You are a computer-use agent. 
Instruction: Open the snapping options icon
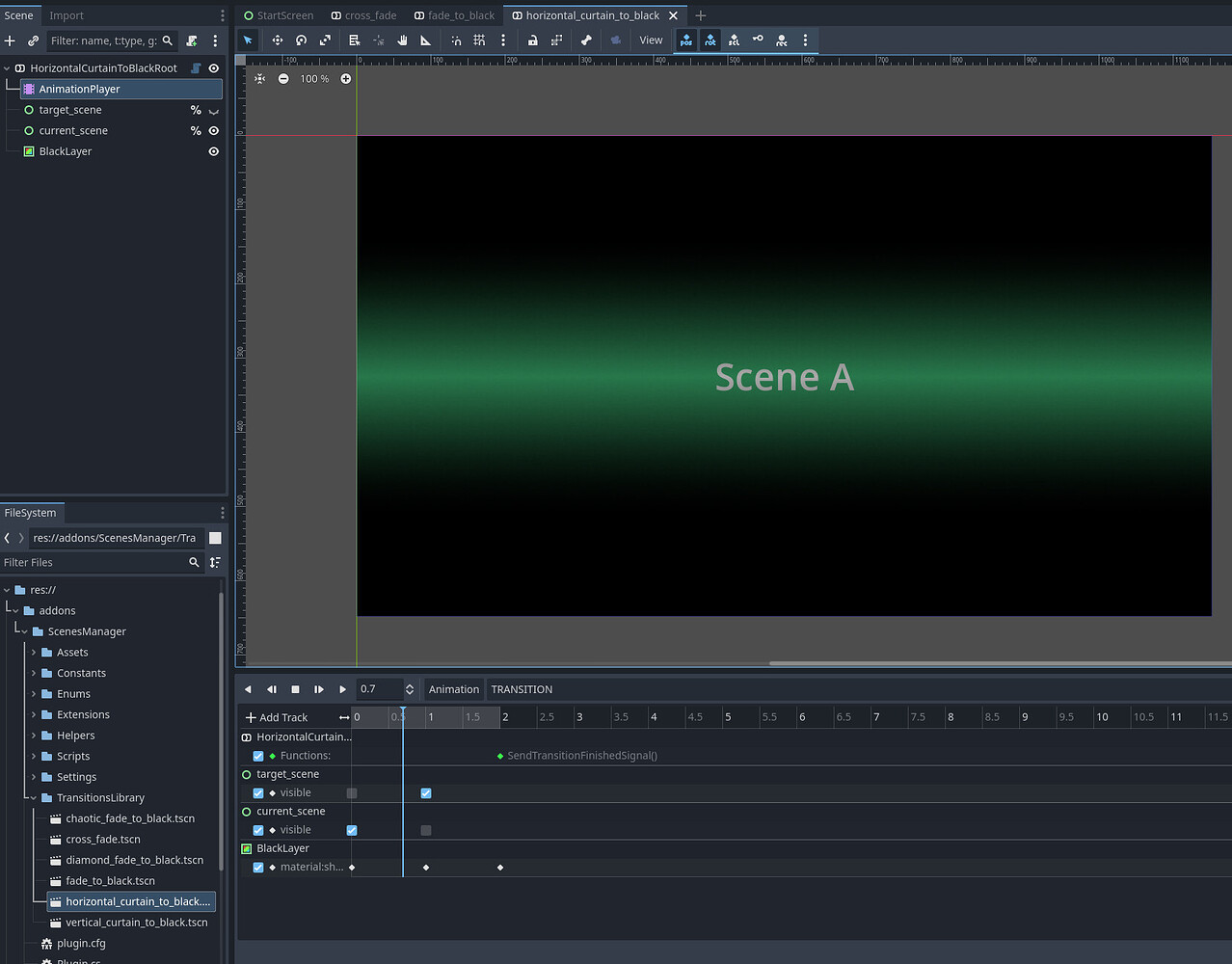(503, 40)
